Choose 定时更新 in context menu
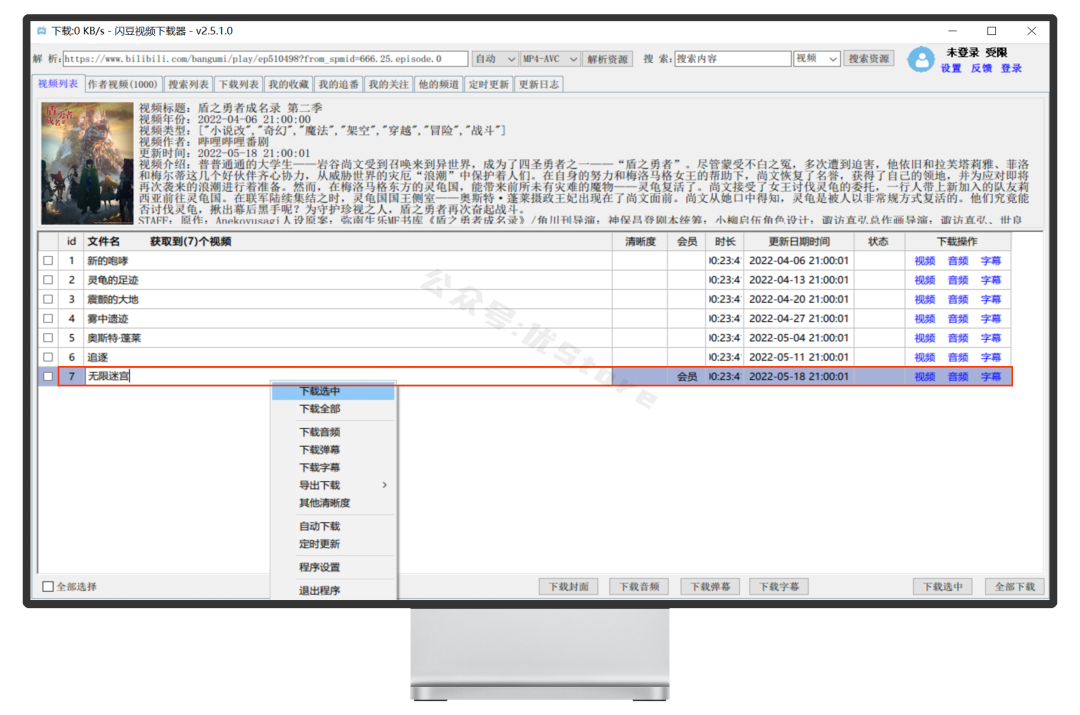The width and height of the screenshot is (1080, 715). pyautogui.click(x=333, y=544)
